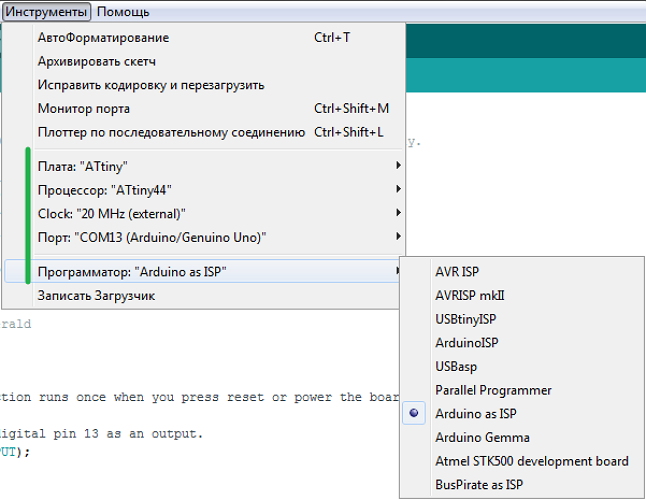Open Монитор порта
646x500 pixels.
tap(84, 108)
